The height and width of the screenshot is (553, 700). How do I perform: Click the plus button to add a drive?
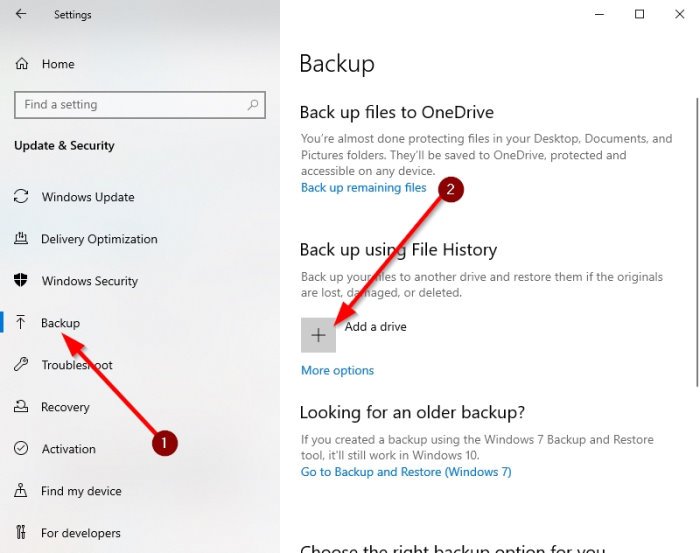click(x=318, y=335)
